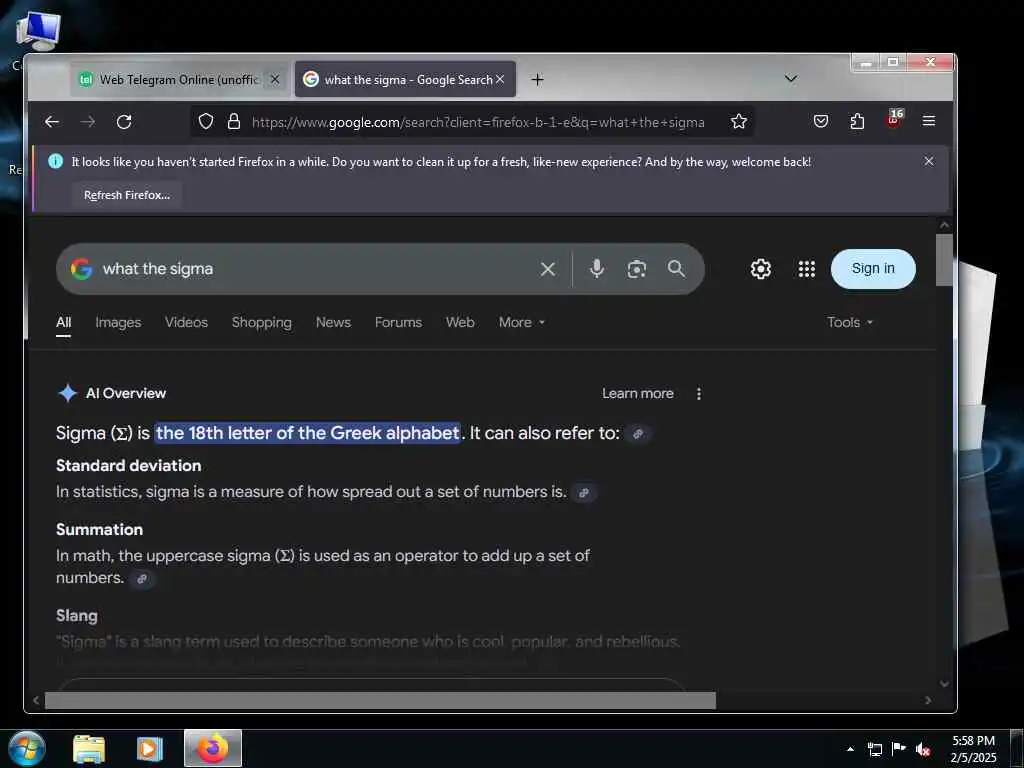Open the Tools dropdown
This screenshot has width=1024, height=768.
point(850,323)
